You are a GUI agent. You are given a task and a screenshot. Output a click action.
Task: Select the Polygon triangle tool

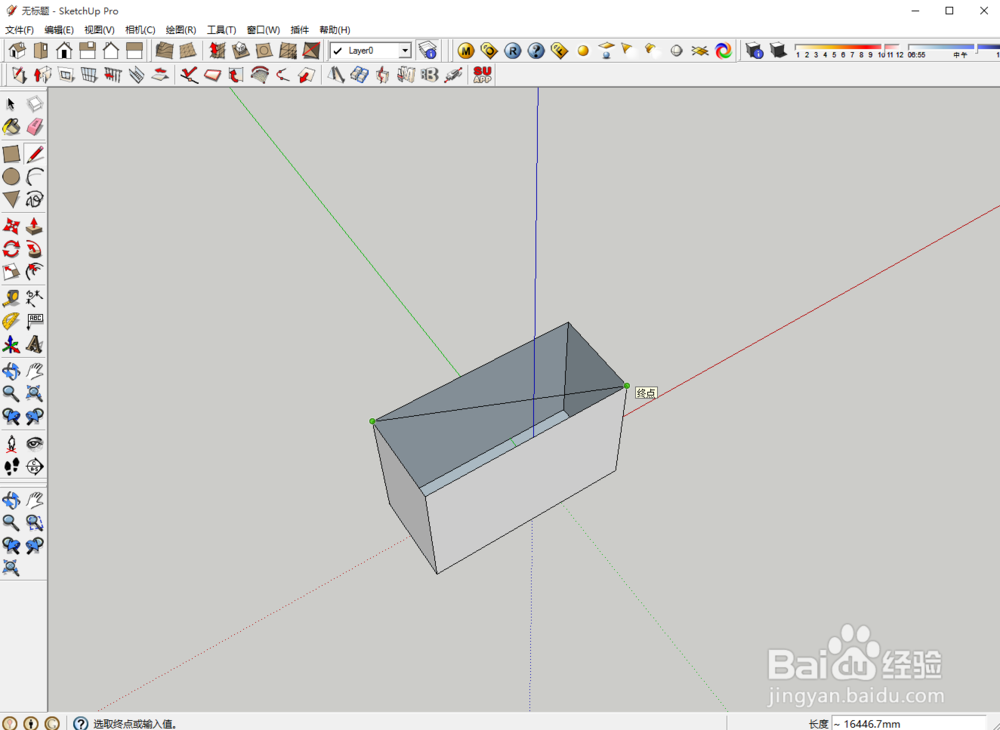[x=11, y=200]
